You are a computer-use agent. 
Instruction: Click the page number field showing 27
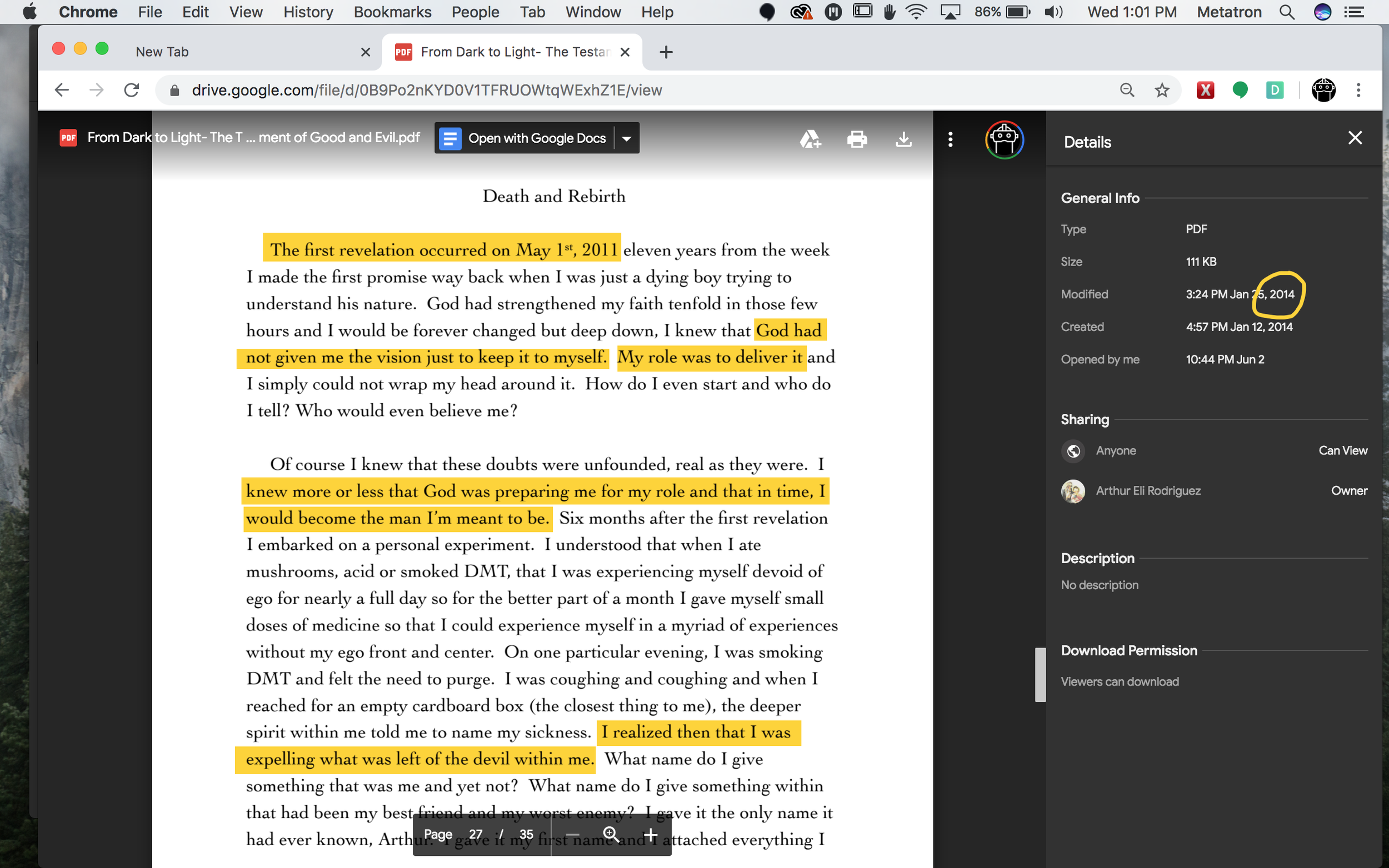click(476, 834)
